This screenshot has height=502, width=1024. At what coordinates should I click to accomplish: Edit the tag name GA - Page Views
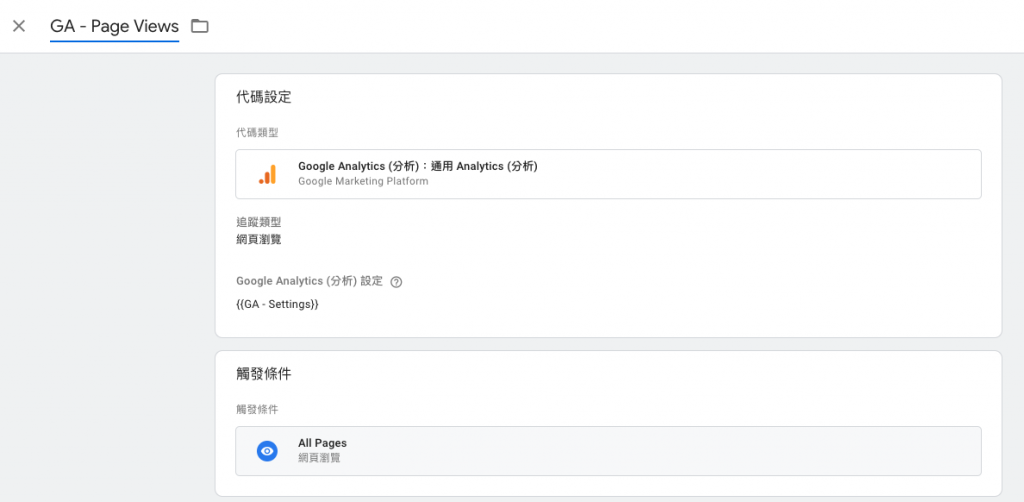(114, 27)
